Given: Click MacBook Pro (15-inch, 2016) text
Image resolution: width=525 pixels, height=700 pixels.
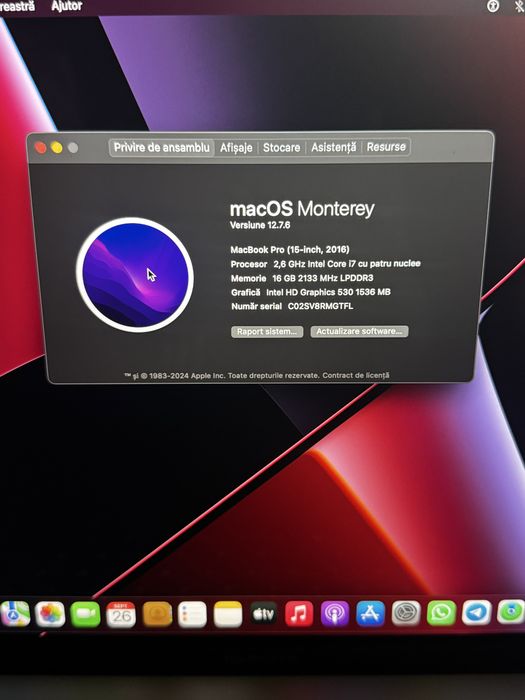Looking at the screenshot, I should pos(290,249).
